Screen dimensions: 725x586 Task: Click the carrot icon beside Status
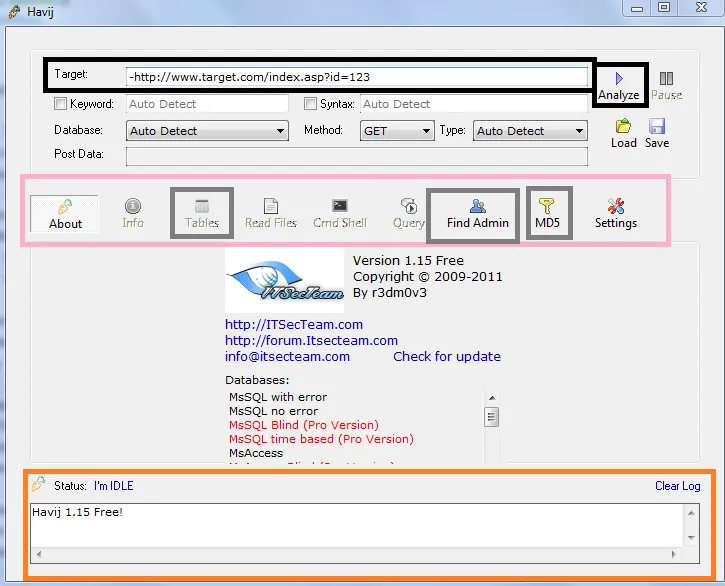[x=38, y=484]
